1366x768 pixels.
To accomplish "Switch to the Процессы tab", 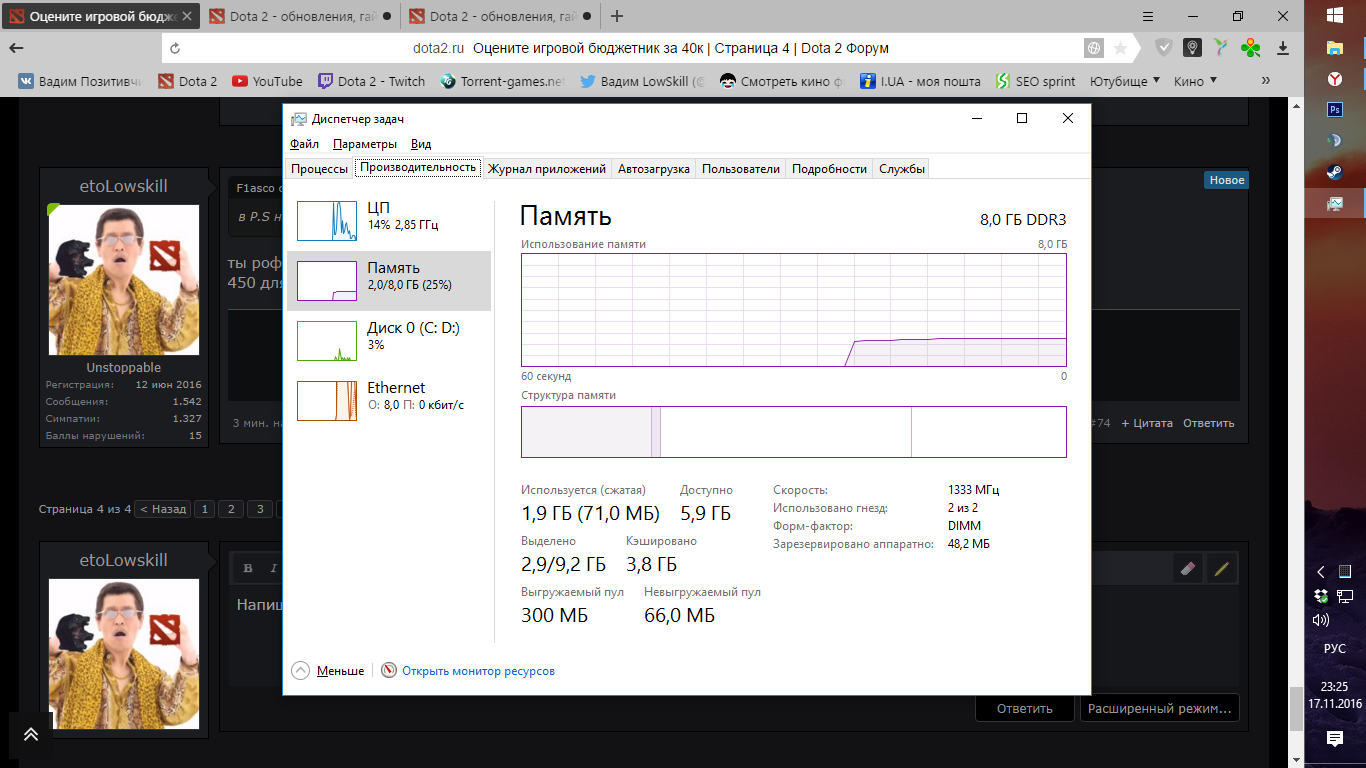I will [x=320, y=169].
